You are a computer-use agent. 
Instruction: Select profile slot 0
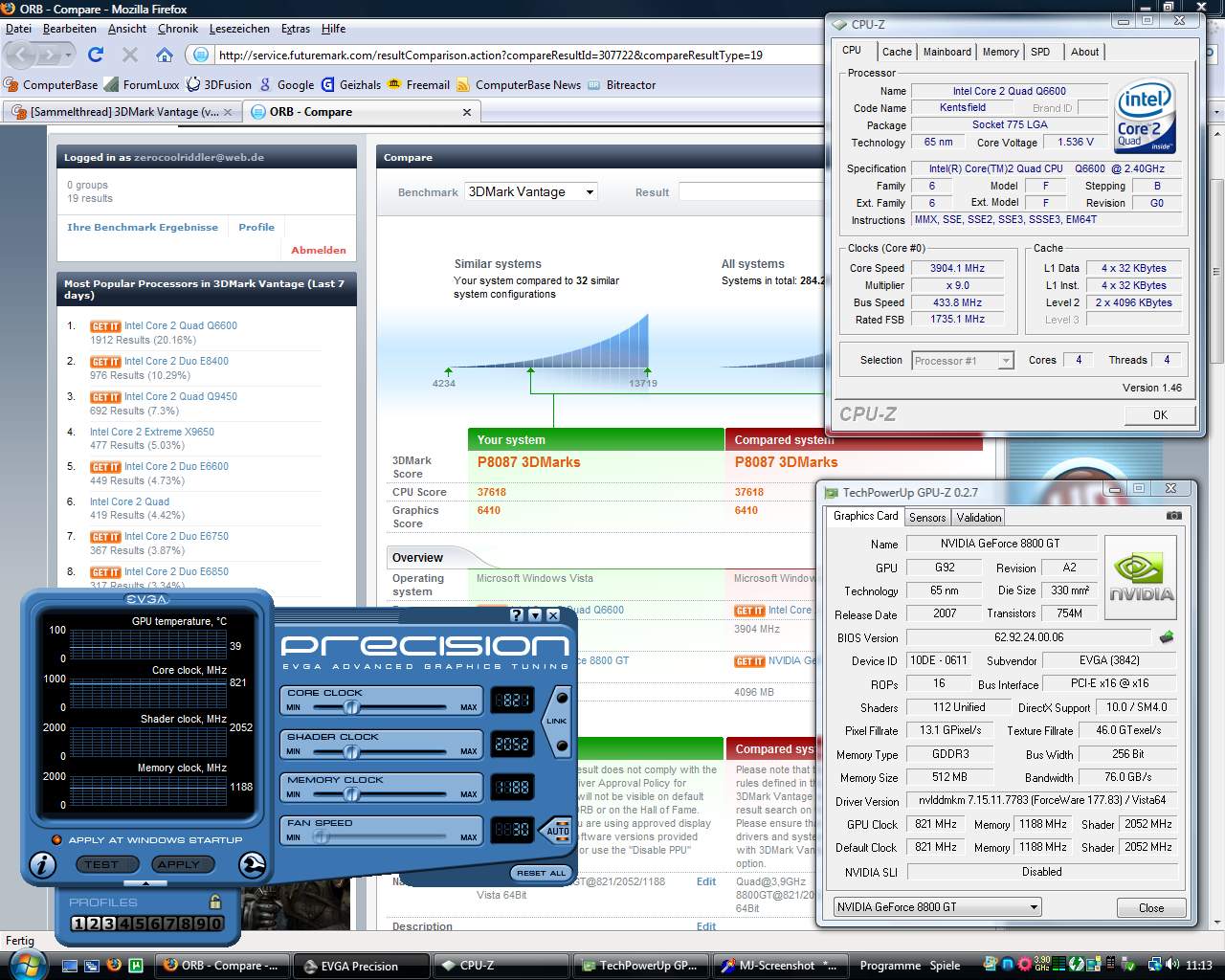pyautogui.click(x=216, y=924)
